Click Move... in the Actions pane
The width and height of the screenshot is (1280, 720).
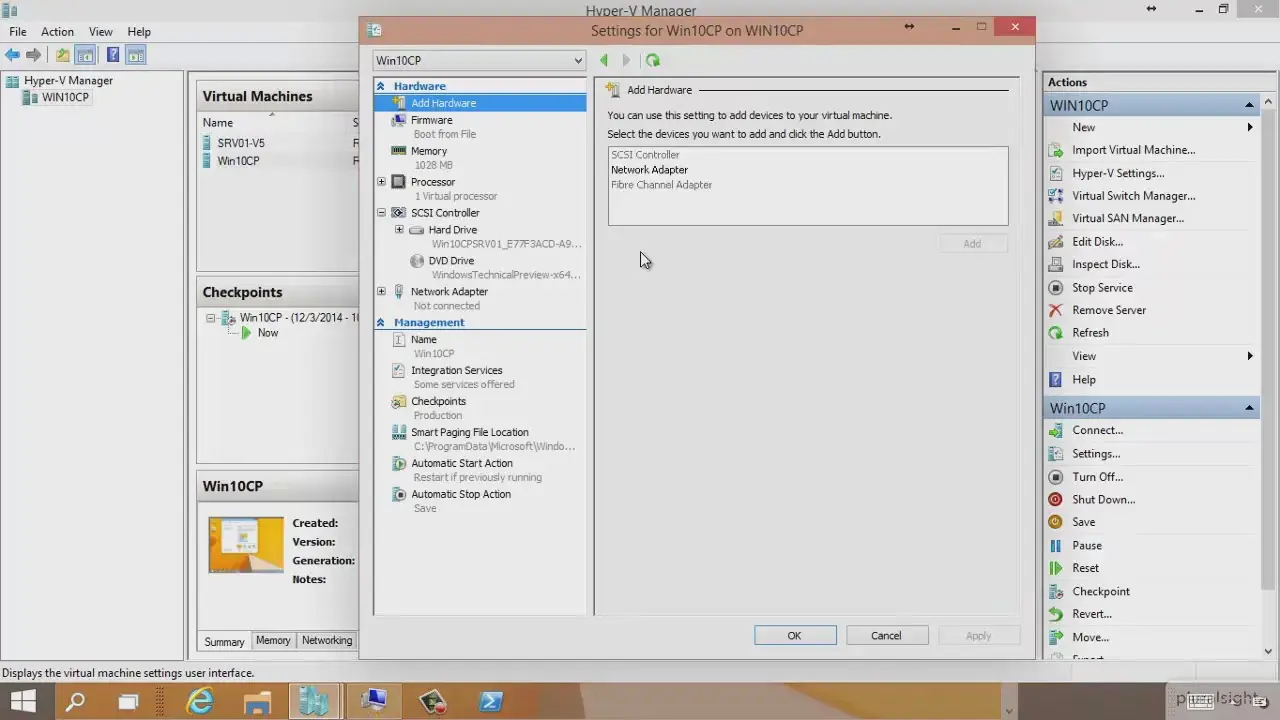pyautogui.click(x=1090, y=637)
